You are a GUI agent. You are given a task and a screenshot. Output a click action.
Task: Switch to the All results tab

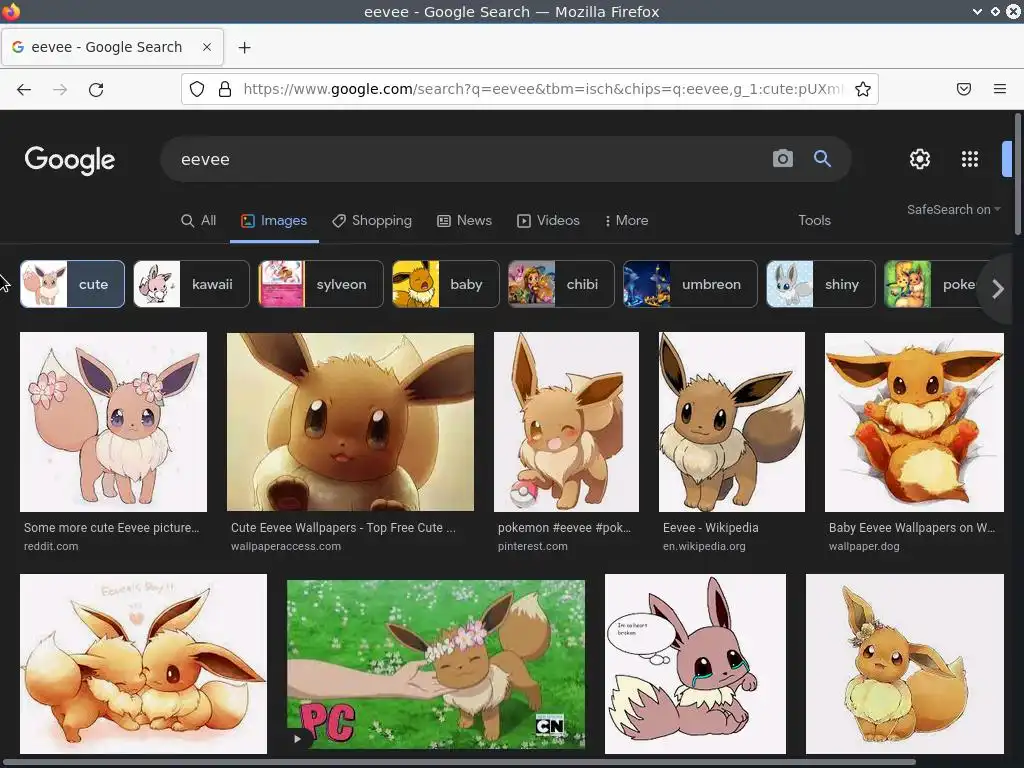click(199, 221)
